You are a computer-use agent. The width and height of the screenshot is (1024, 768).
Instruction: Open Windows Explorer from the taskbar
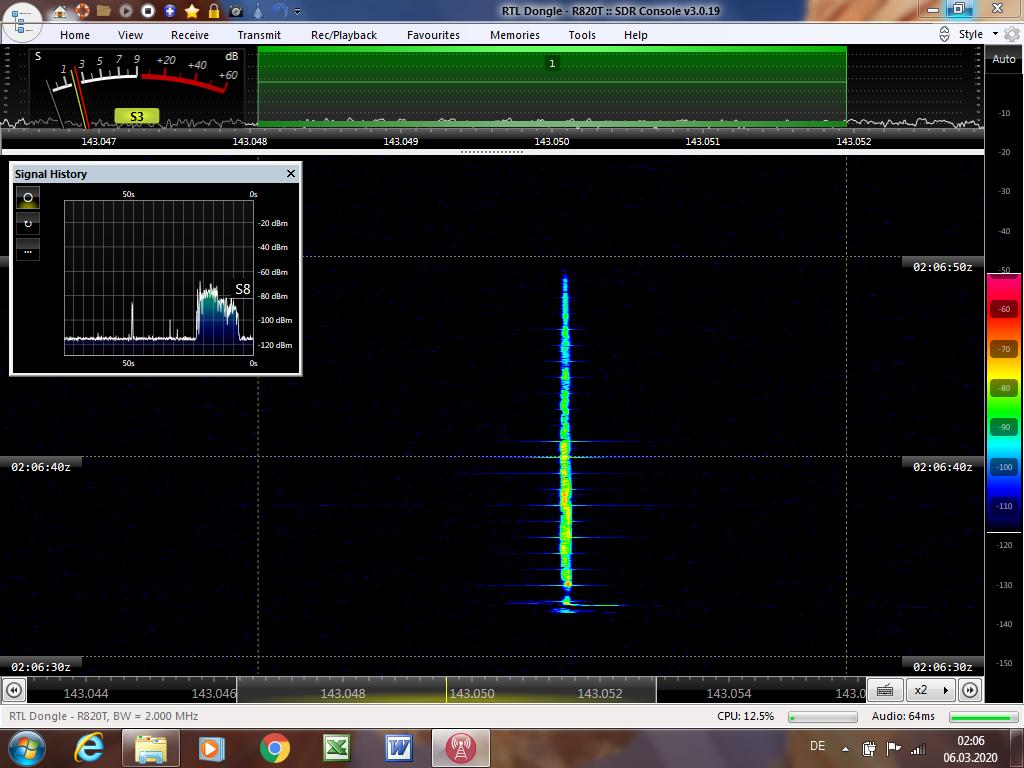(x=150, y=748)
